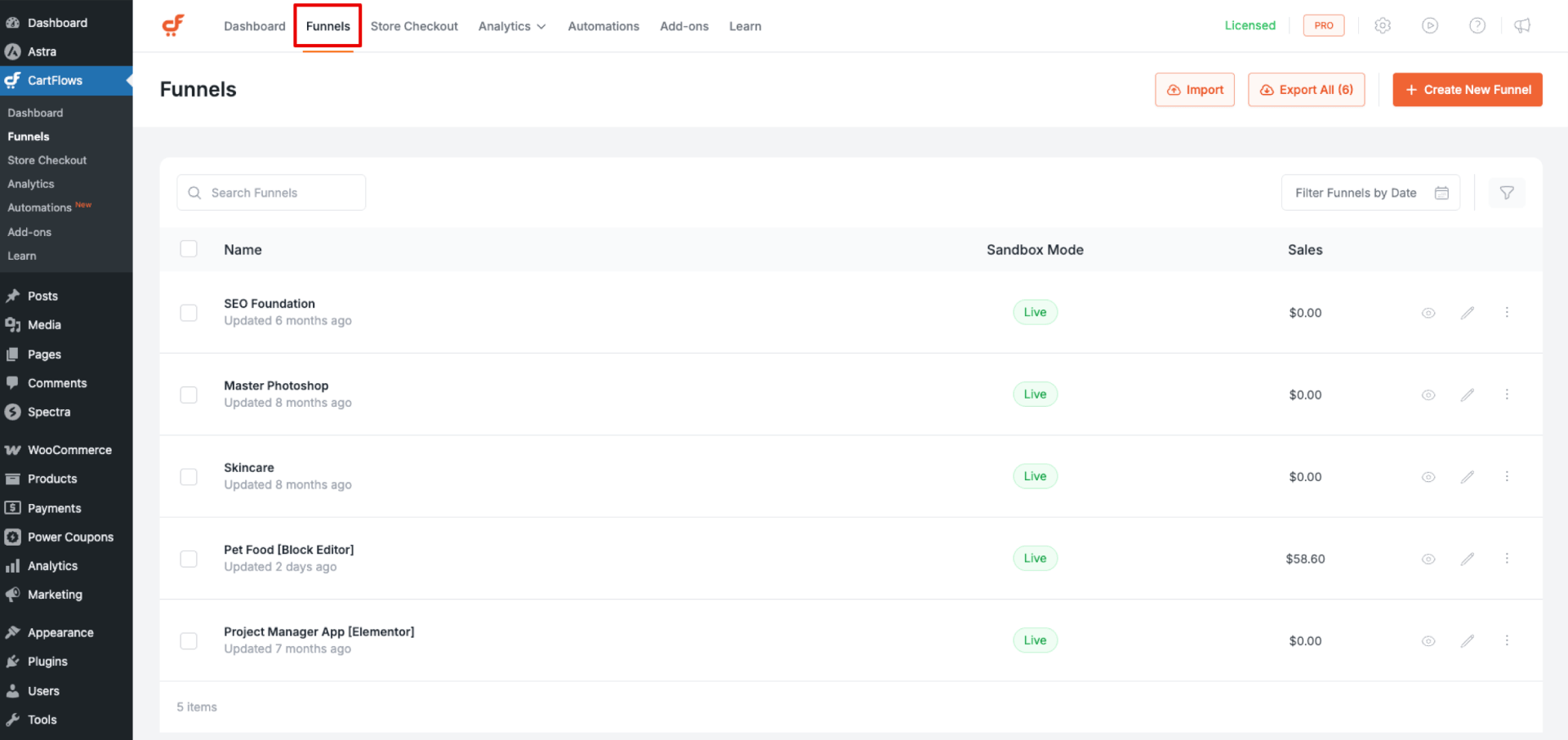This screenshot has width=1568, height=740.
Task: Open Payments in the WordPress sidebar
Action: coord(66,508)
